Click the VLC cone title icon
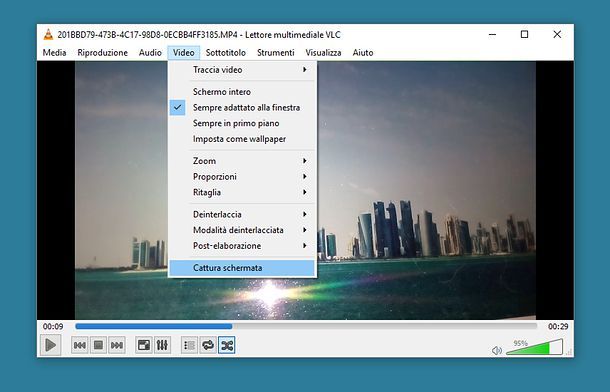610x392 pixels. [x=48, y=35]
